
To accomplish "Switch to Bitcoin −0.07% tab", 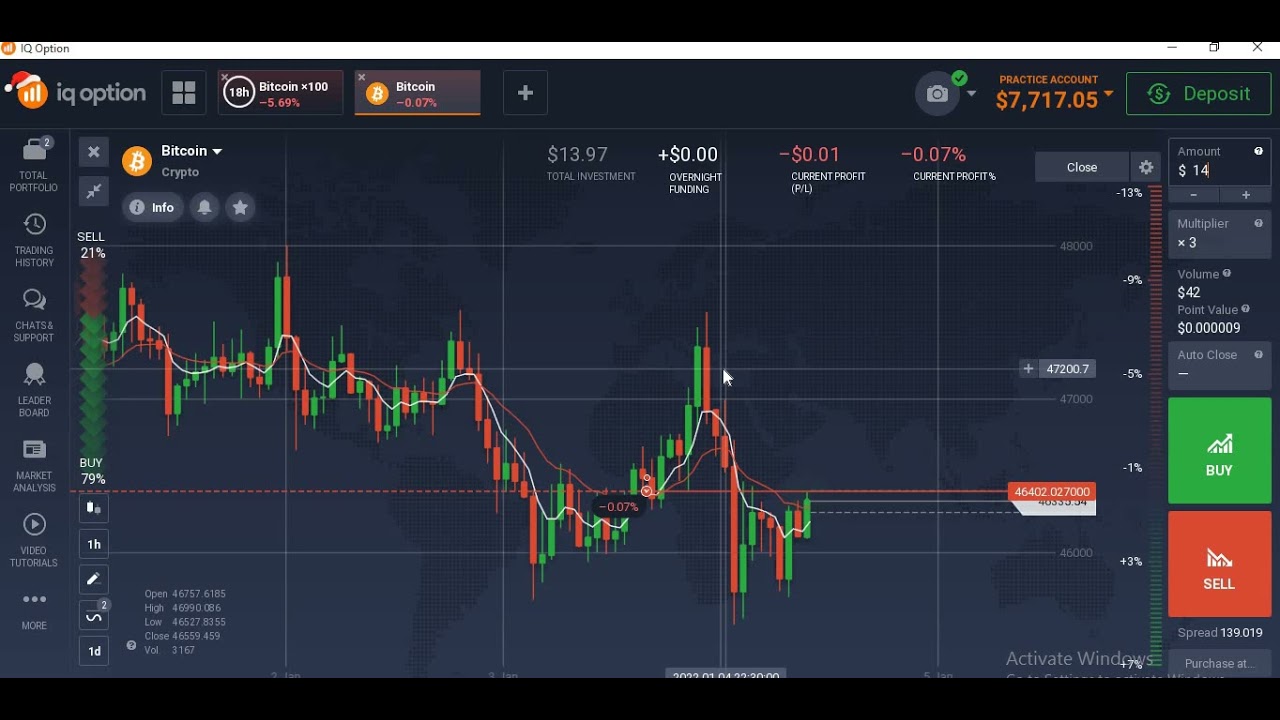I will click(418, 94).
